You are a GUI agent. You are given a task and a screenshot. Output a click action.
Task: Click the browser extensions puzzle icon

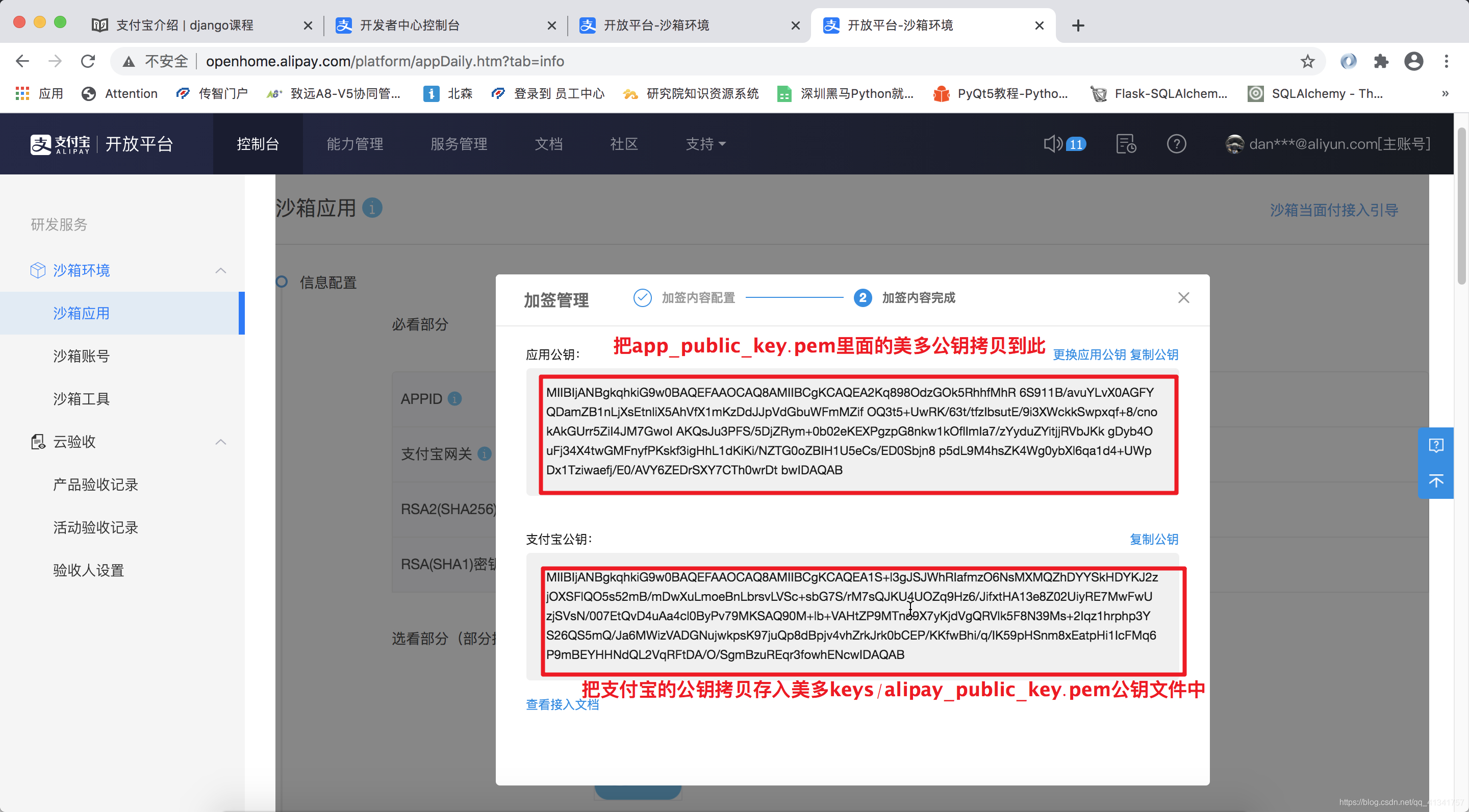point(1381,61)
